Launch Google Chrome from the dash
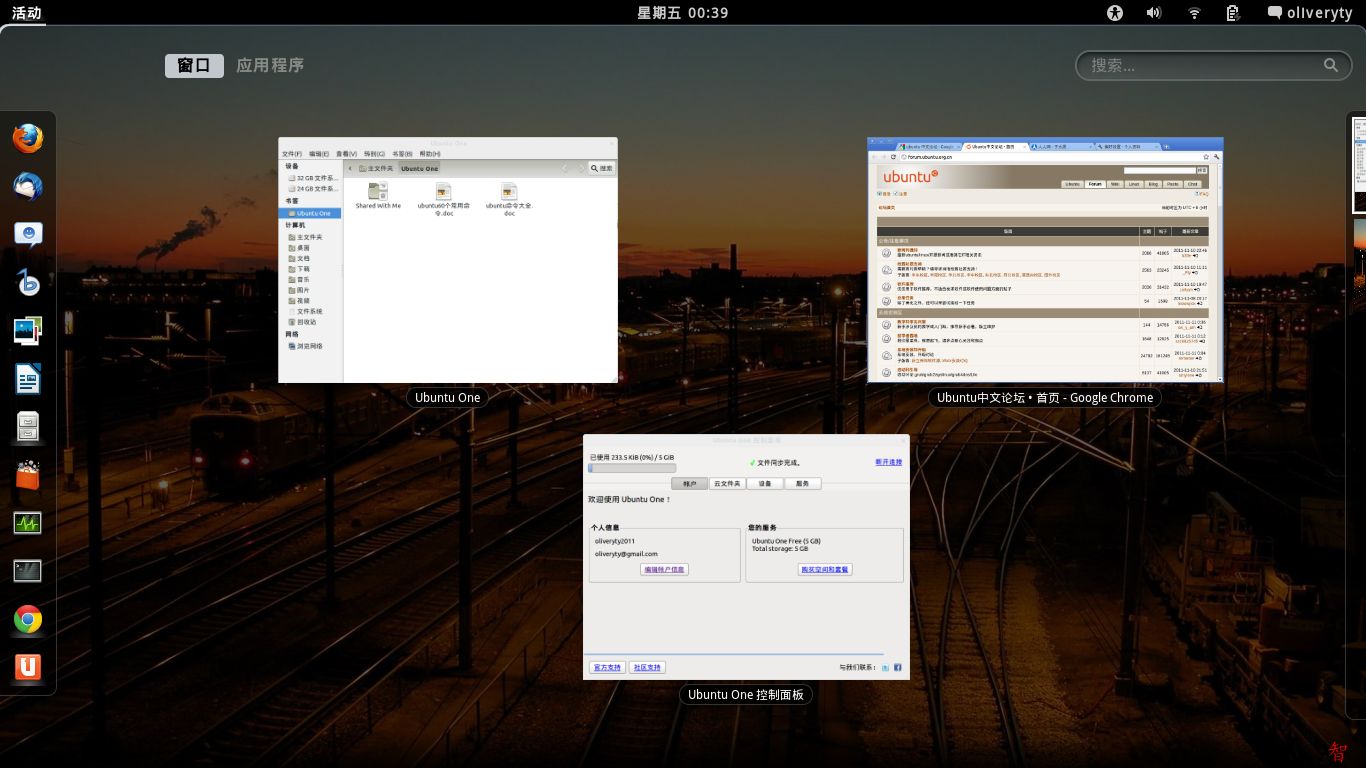This screenshot has height=768, width=1366. (x=28, y=619)
